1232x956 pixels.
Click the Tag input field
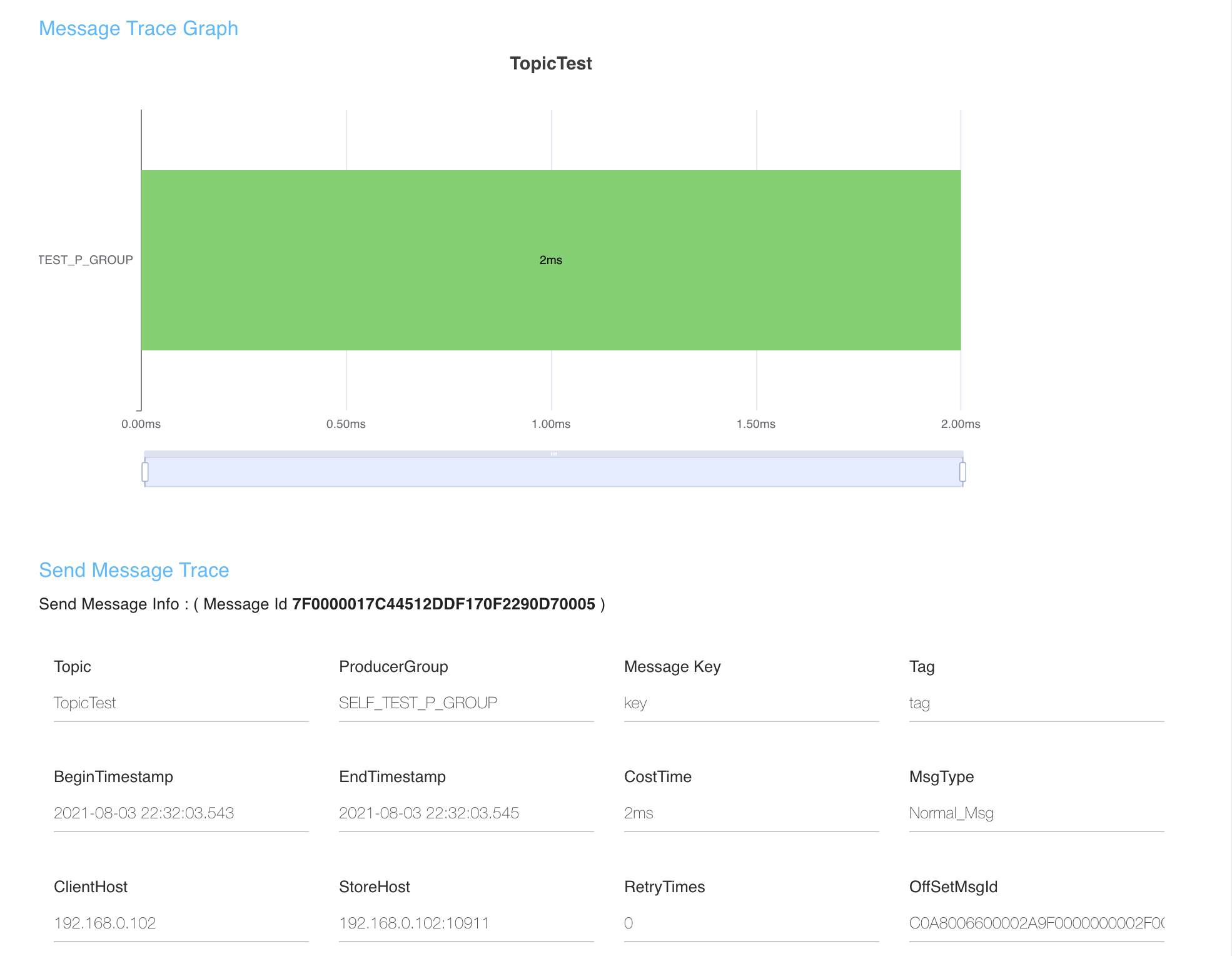[x=1036, y=703]
